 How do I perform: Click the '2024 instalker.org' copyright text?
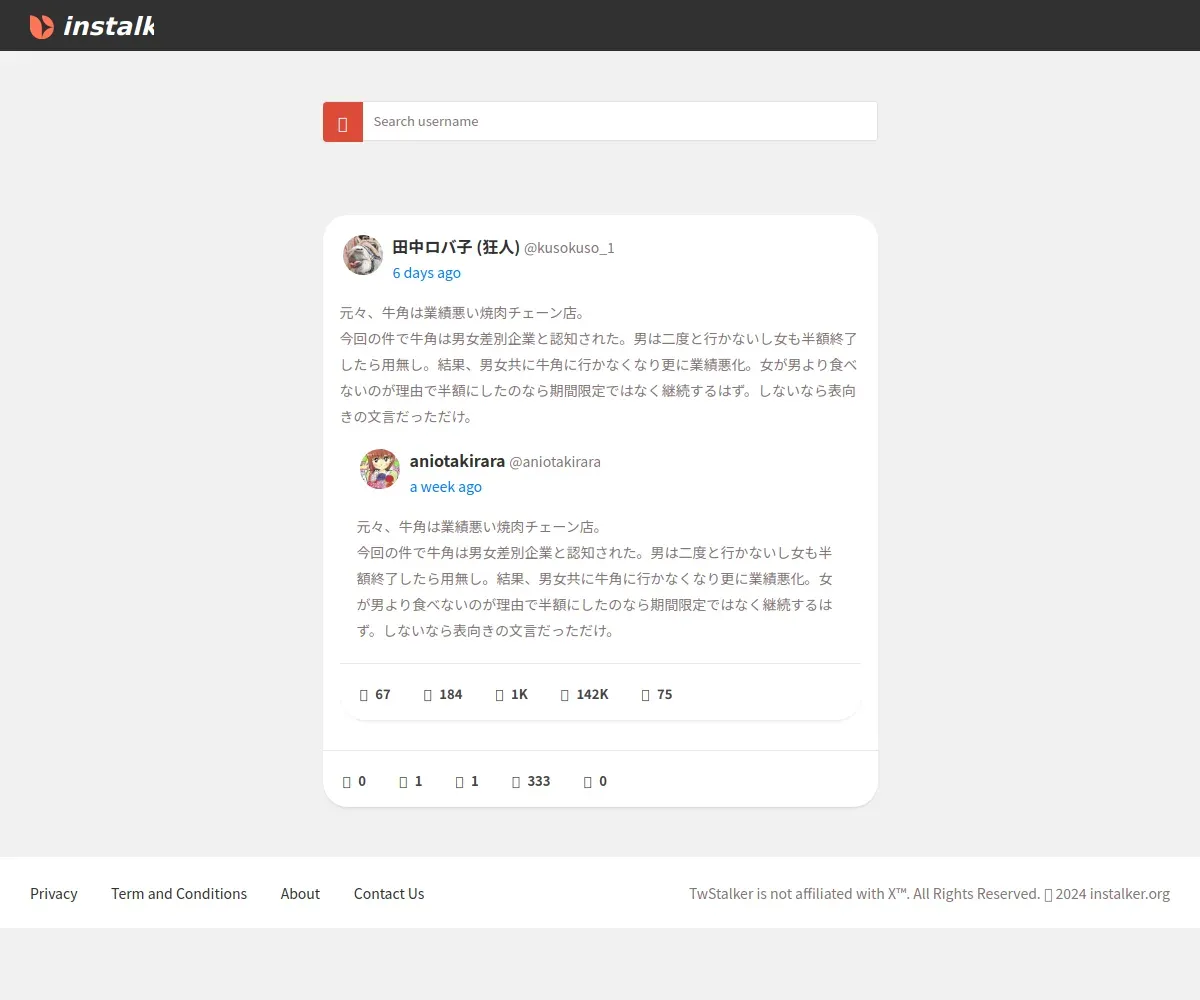pos(1113,894)
